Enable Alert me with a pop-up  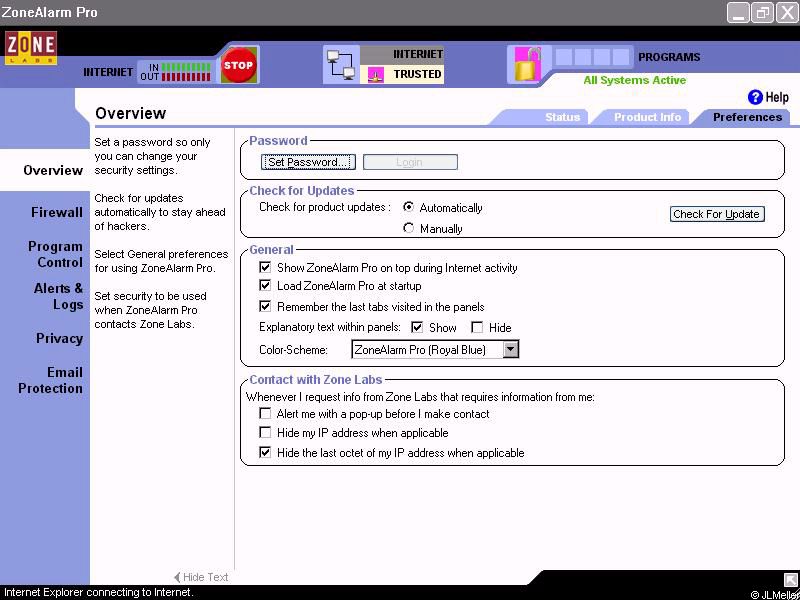click(265, 413)
